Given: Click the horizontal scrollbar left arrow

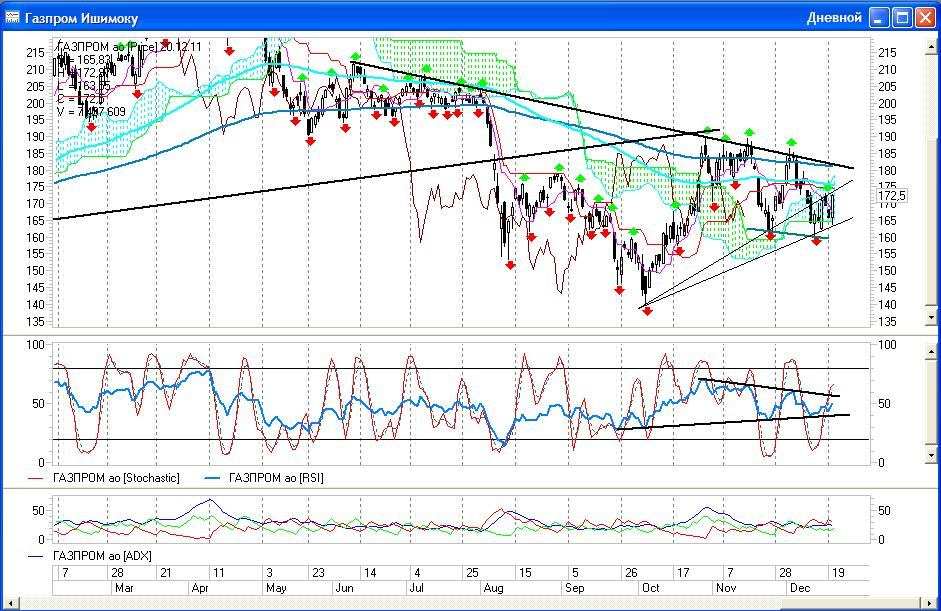Looking at the screenshot, I should 10,603.
